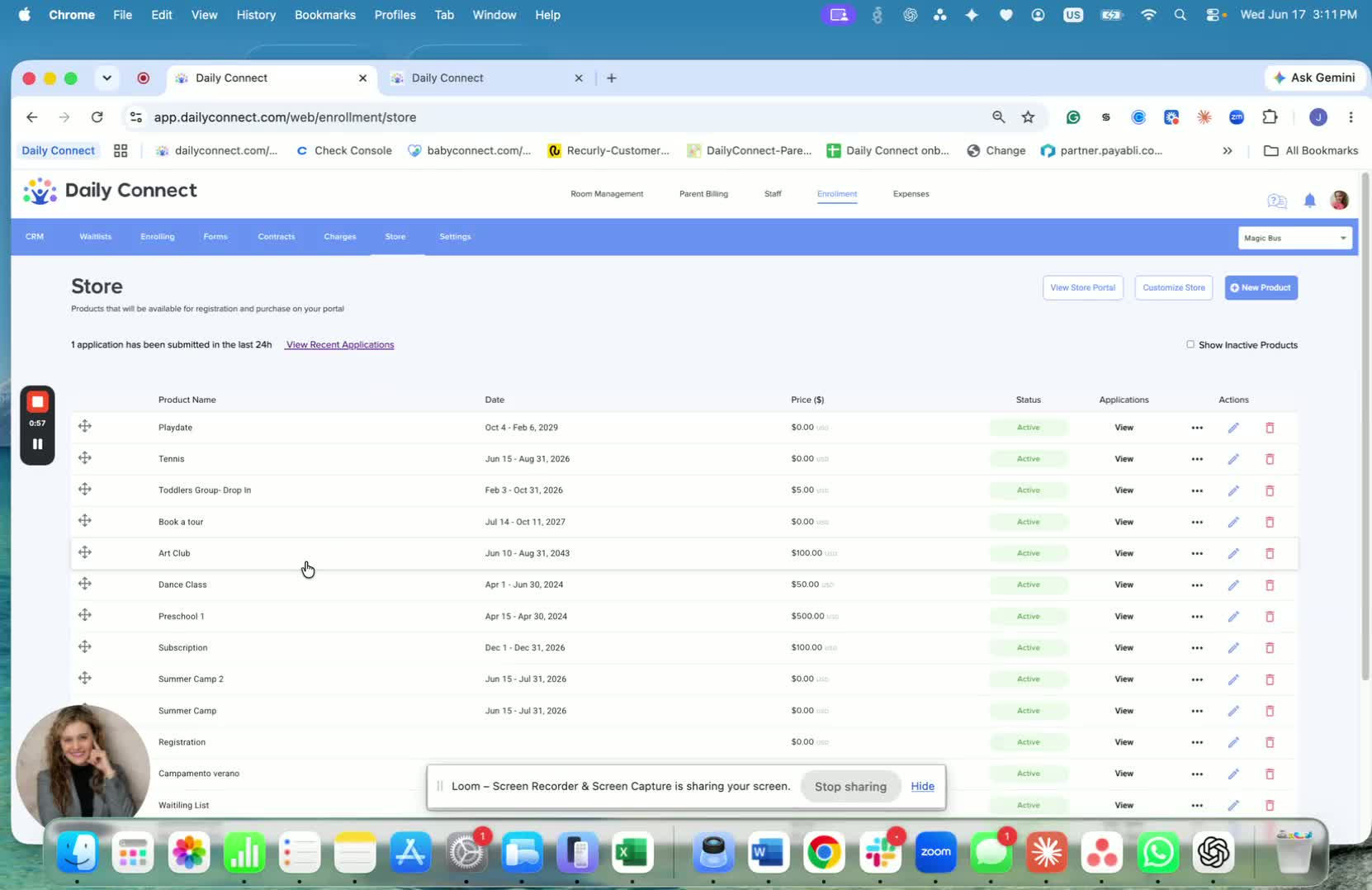1372x890 pixels.
Task: Open the notifications bell
Action: pyautogui.click(x=1309, y=201)
